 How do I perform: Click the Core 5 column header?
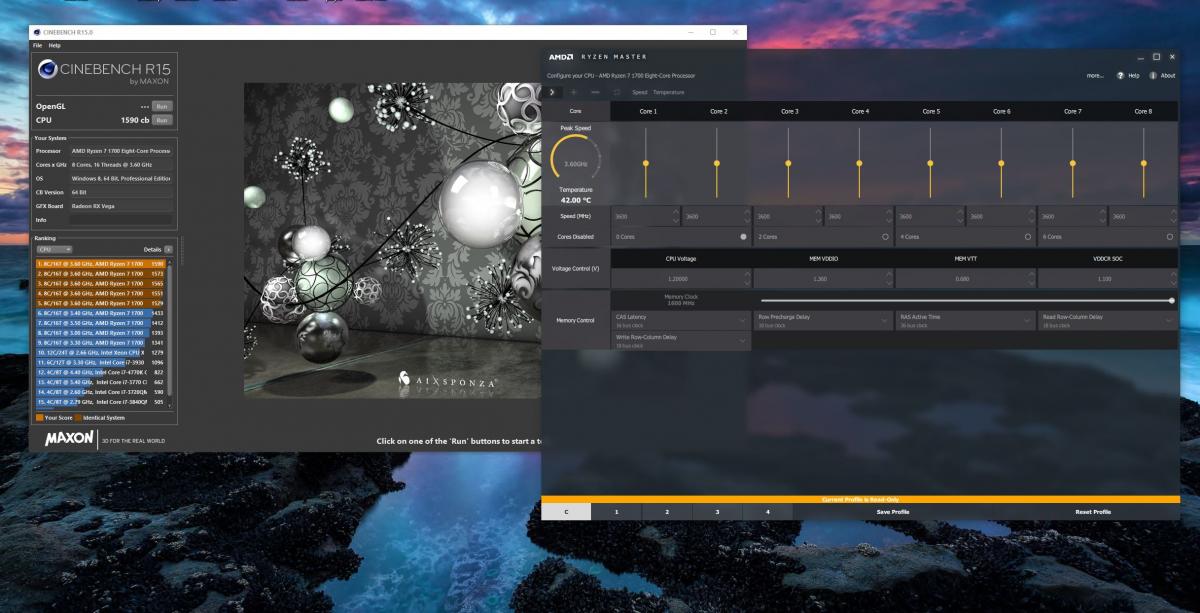pos(930,111)
